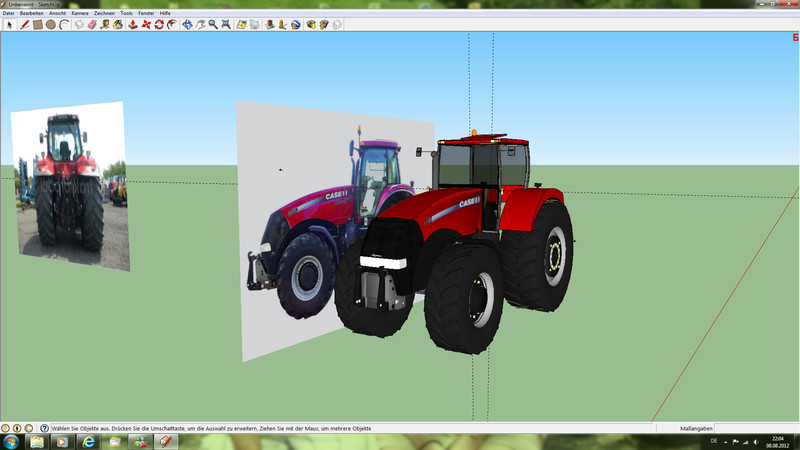Pick the Paint Bucket tool

118,24
